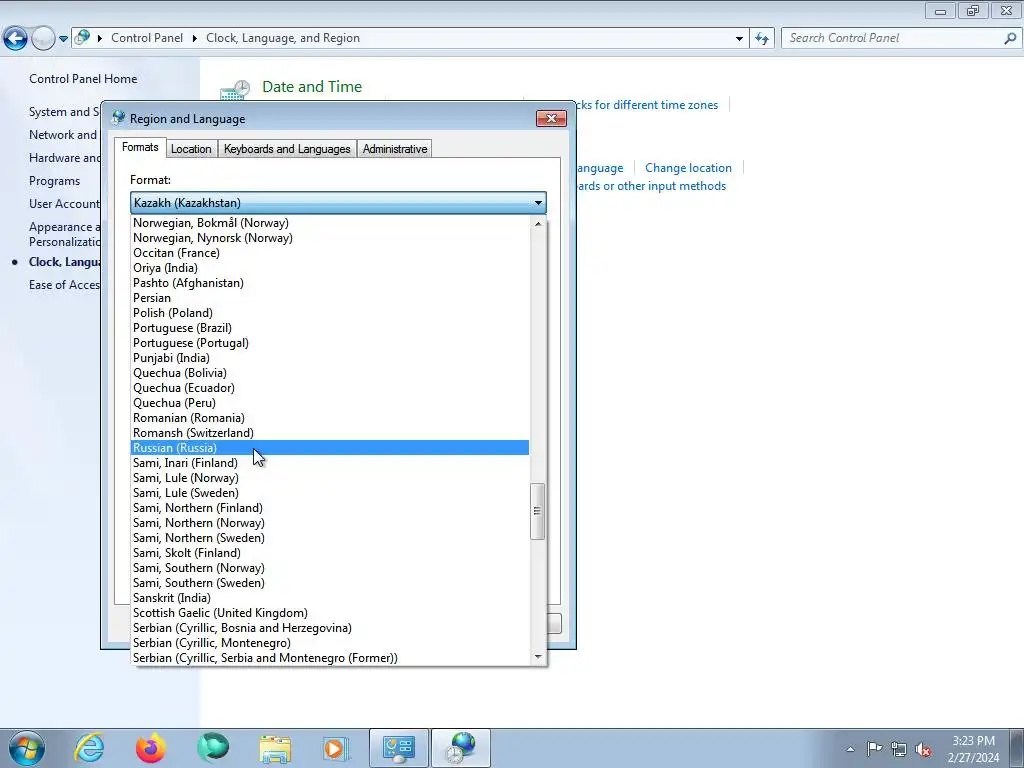1024x768 pixels.
Task: Click the Back navigation arrow
Action: tap(16, 38)
